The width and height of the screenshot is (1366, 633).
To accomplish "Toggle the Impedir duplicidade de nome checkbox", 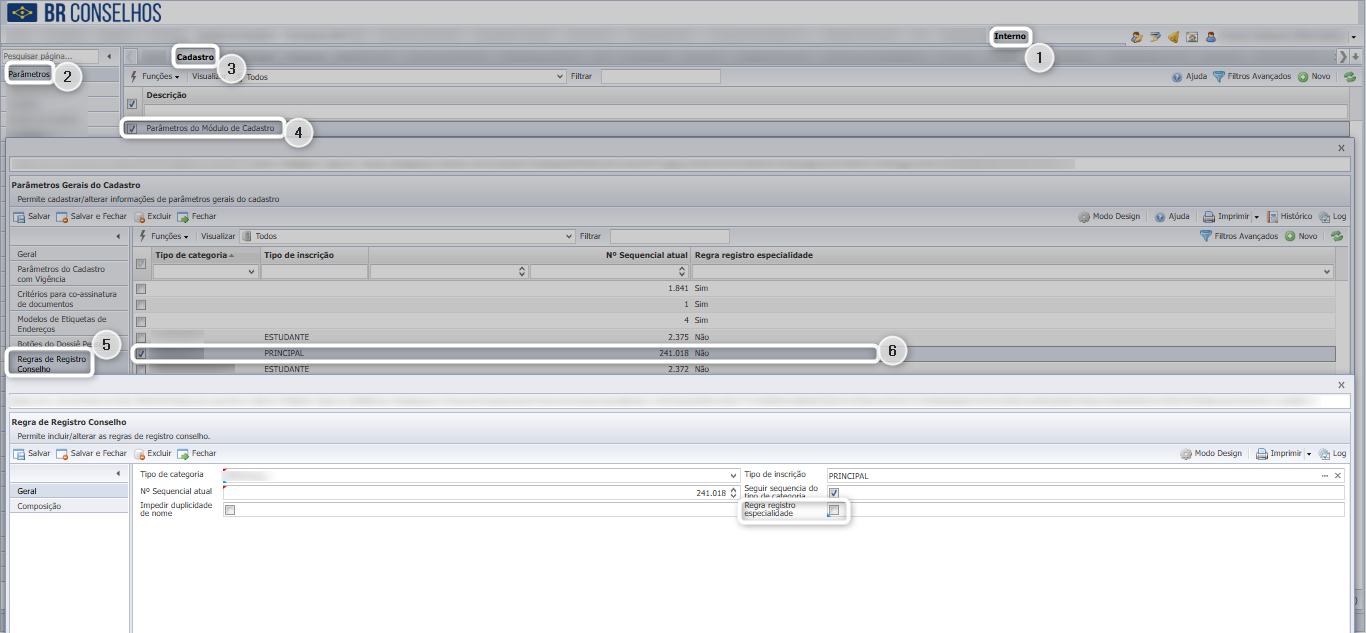I will click(230, 510).
